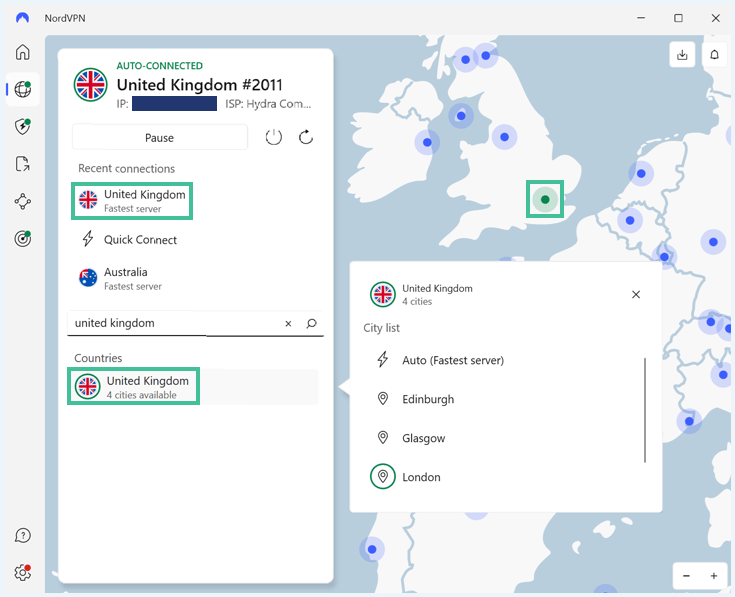Click the AUTO-CONNECTED status label
Screen dimensions: 735x597
[159, 66]
